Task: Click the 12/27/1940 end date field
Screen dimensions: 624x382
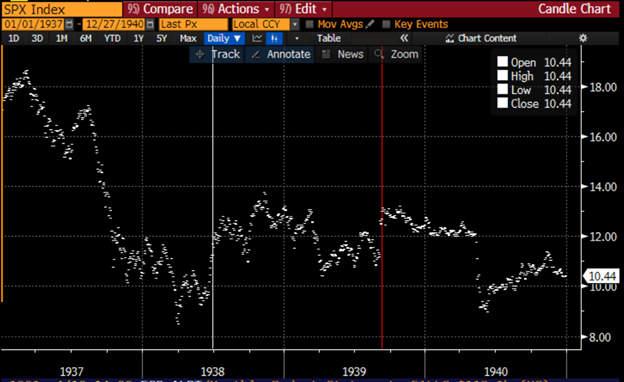Action: [x=115, y=24]
